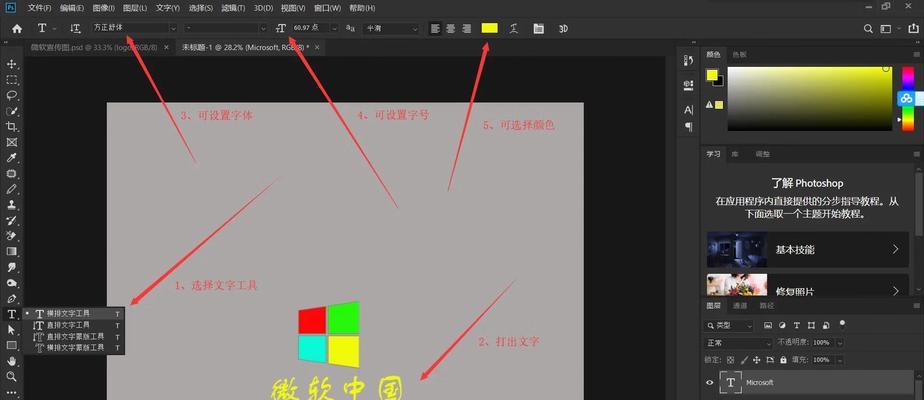This screenshot has height=400, width=924.
Task: Select the Healing Brush tool
Action: 11,174
